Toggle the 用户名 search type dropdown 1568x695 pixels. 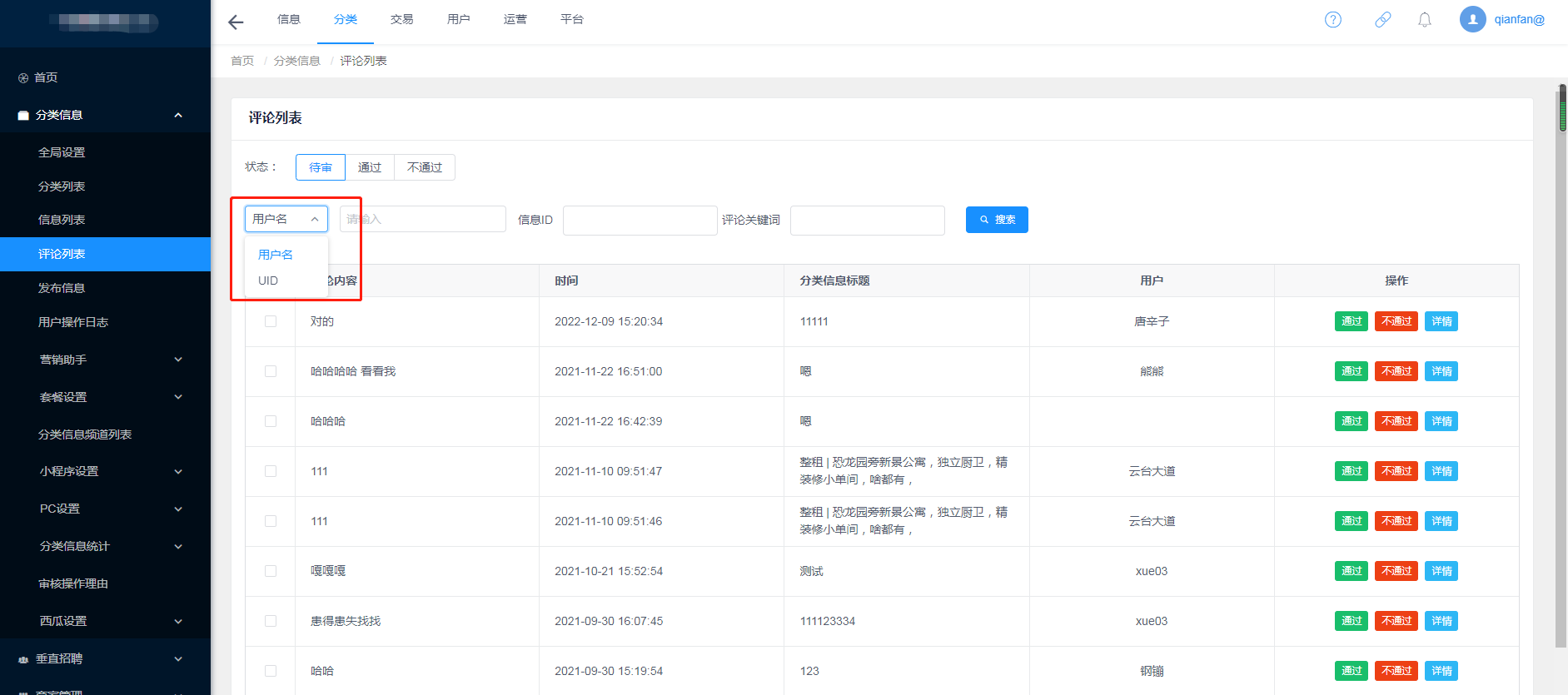286,219
